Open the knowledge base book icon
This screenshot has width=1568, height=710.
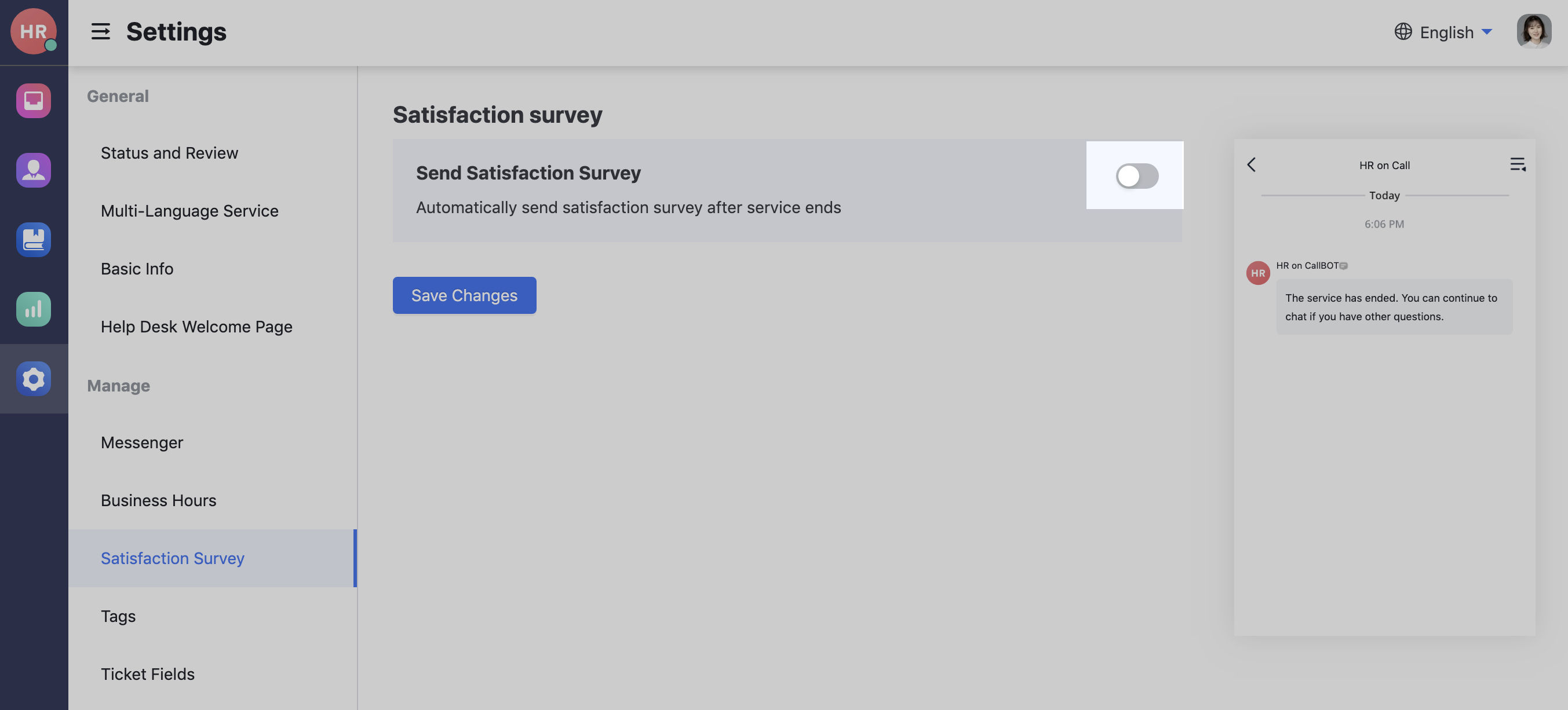pos(34,240)
